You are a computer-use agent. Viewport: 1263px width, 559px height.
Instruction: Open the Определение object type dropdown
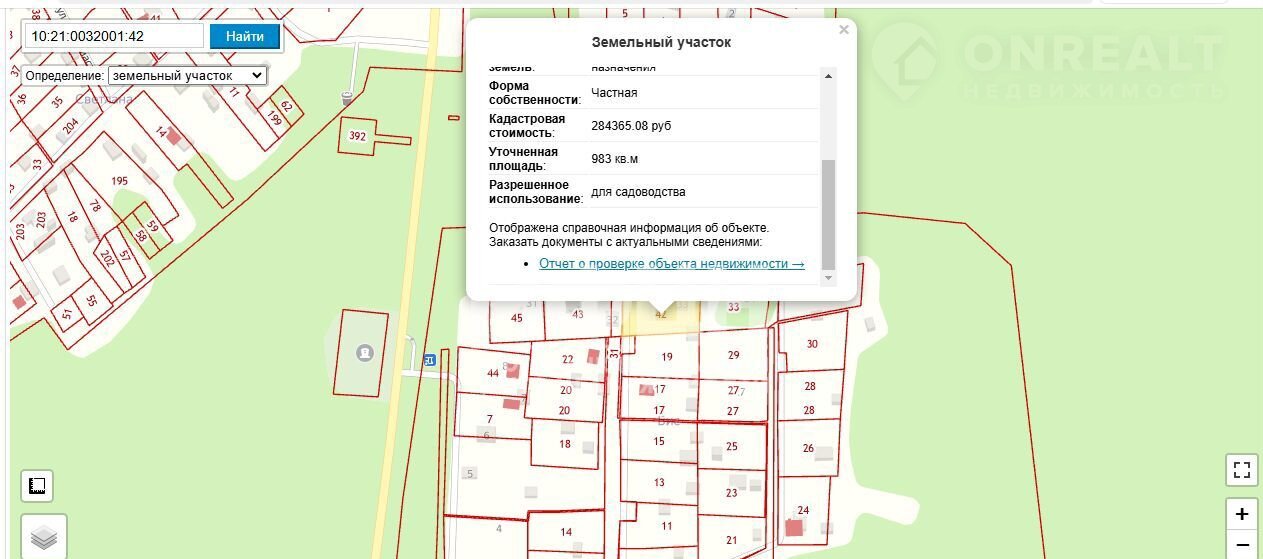tap(187, 75)
